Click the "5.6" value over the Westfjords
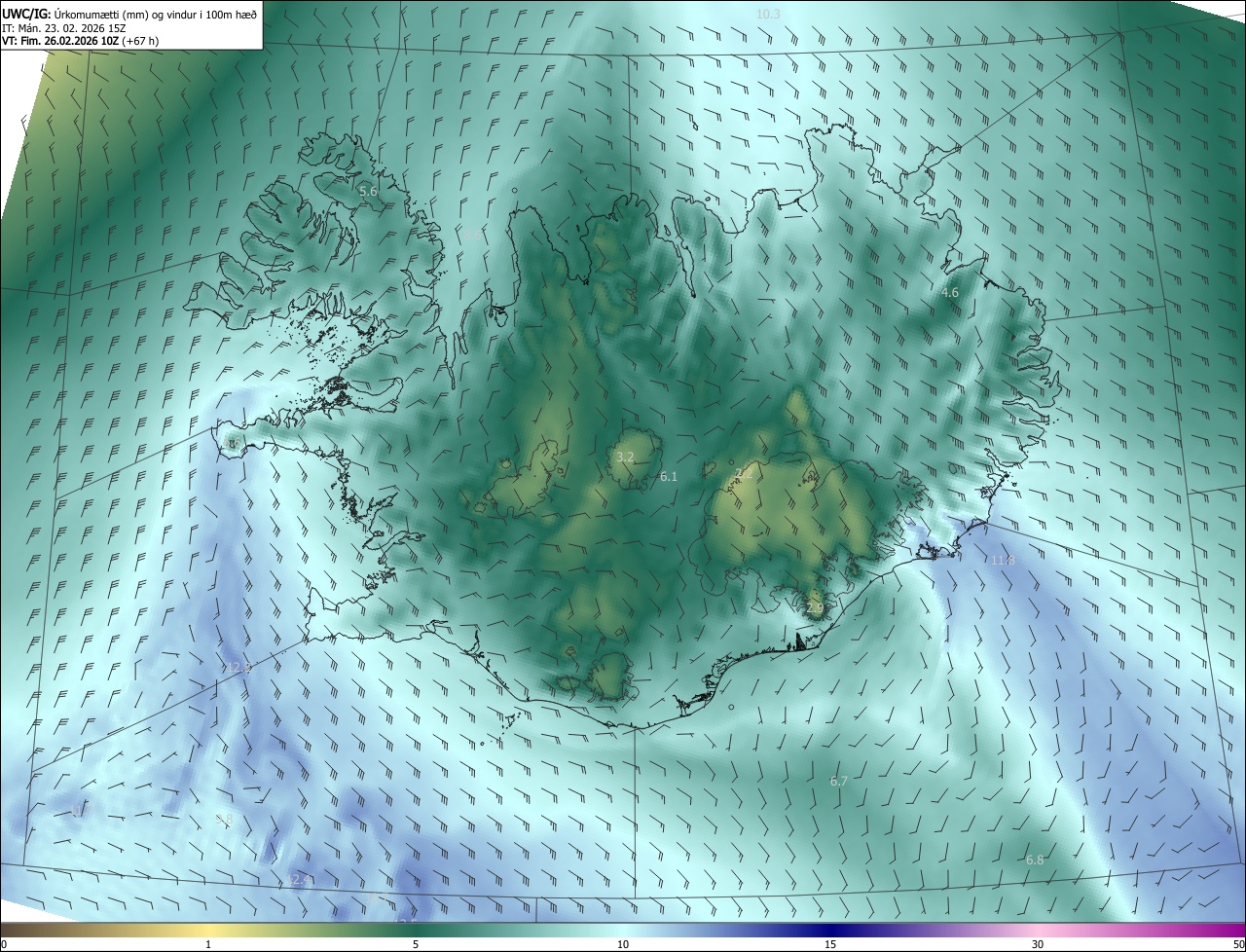The width and height of the screenshot is (1246, 952). pos(368,192)
